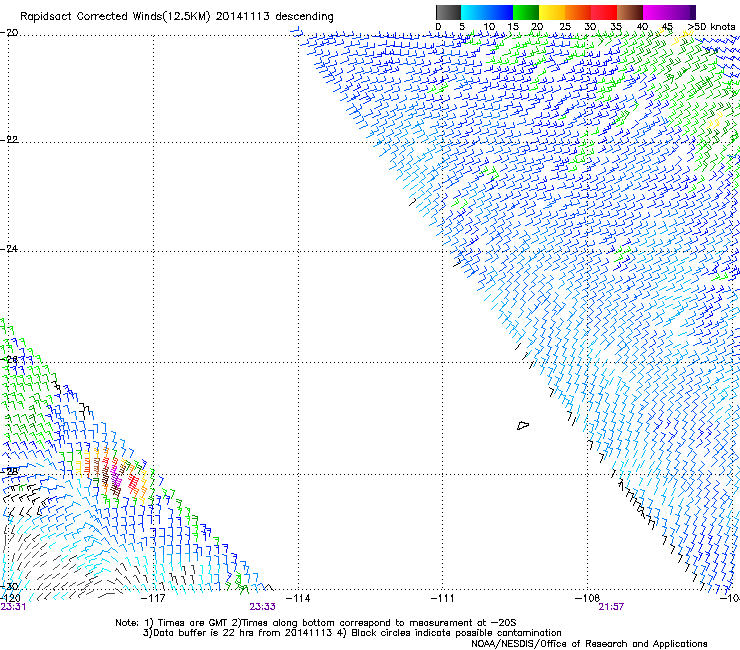
Task: Click the purple '23:31' swath time label
Action: pos(13,607)
